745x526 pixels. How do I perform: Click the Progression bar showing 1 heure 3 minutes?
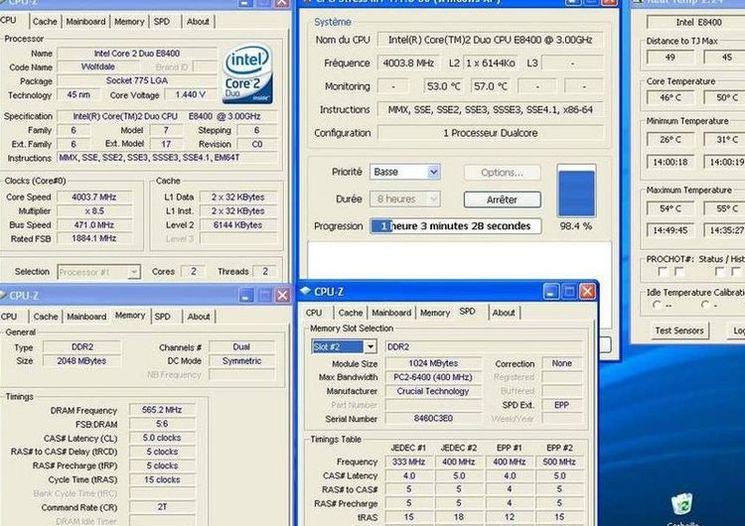click(456, 226)
